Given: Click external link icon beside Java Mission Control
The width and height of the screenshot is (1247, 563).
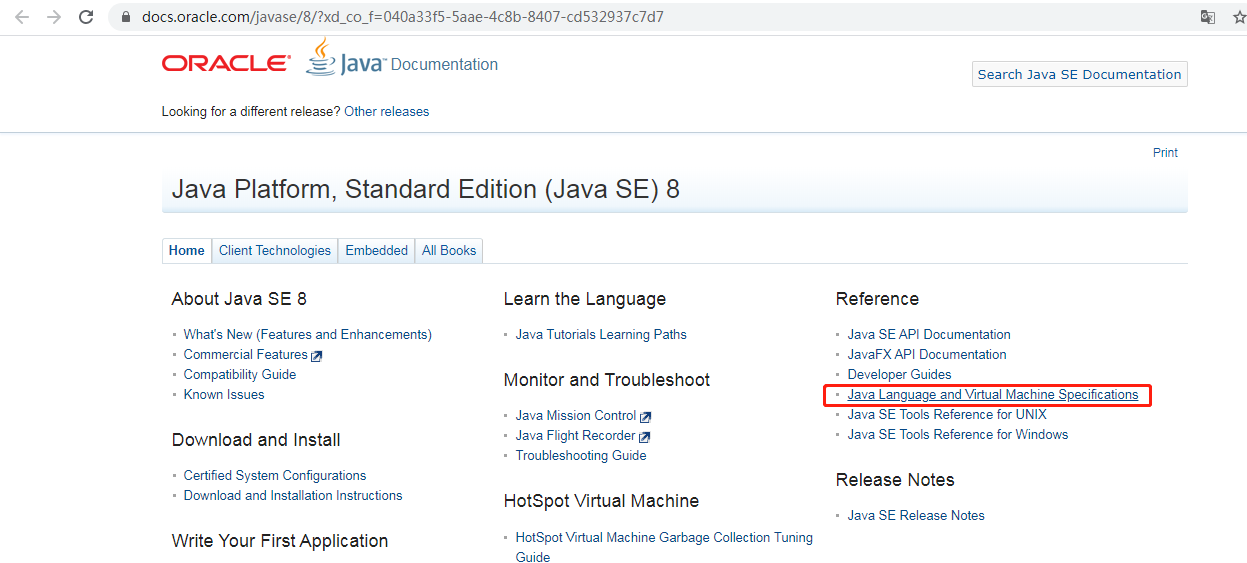Looking at the screenshot, I should (x=645, y=416).
